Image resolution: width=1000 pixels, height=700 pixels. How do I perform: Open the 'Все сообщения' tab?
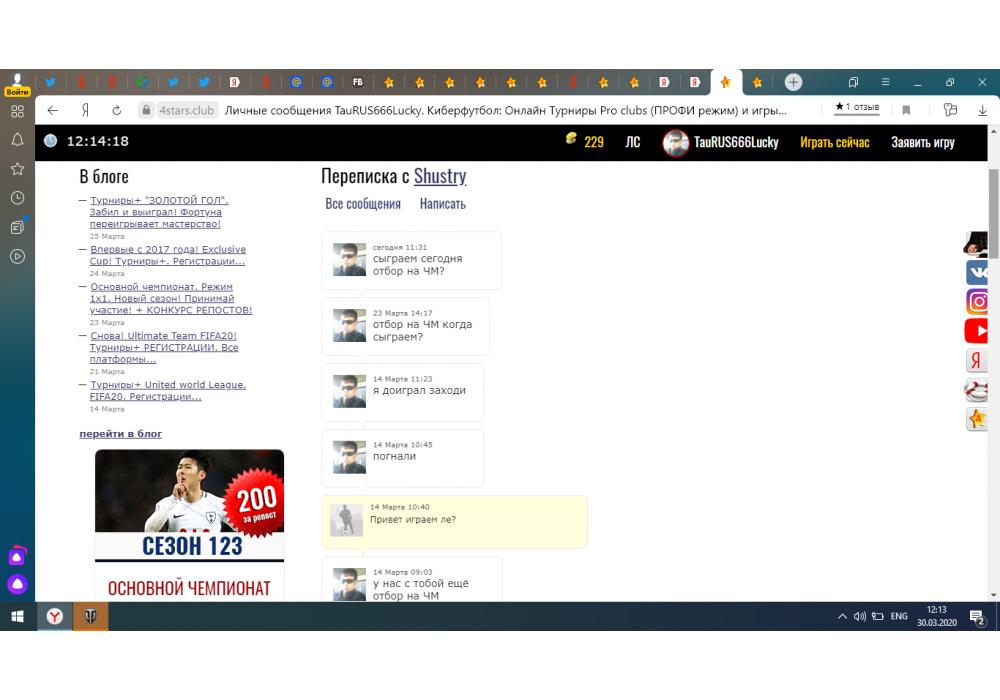[363, 204]
